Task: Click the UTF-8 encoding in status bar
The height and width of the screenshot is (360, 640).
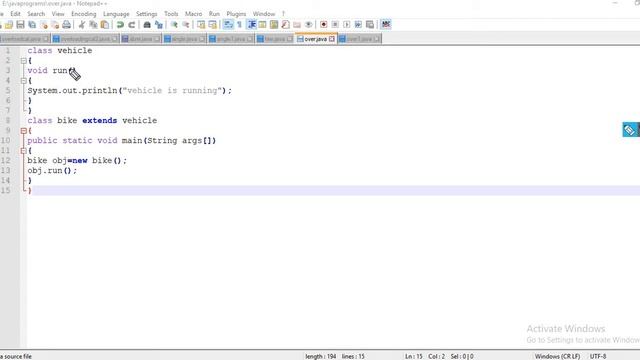Action: [x=598, y=356]
